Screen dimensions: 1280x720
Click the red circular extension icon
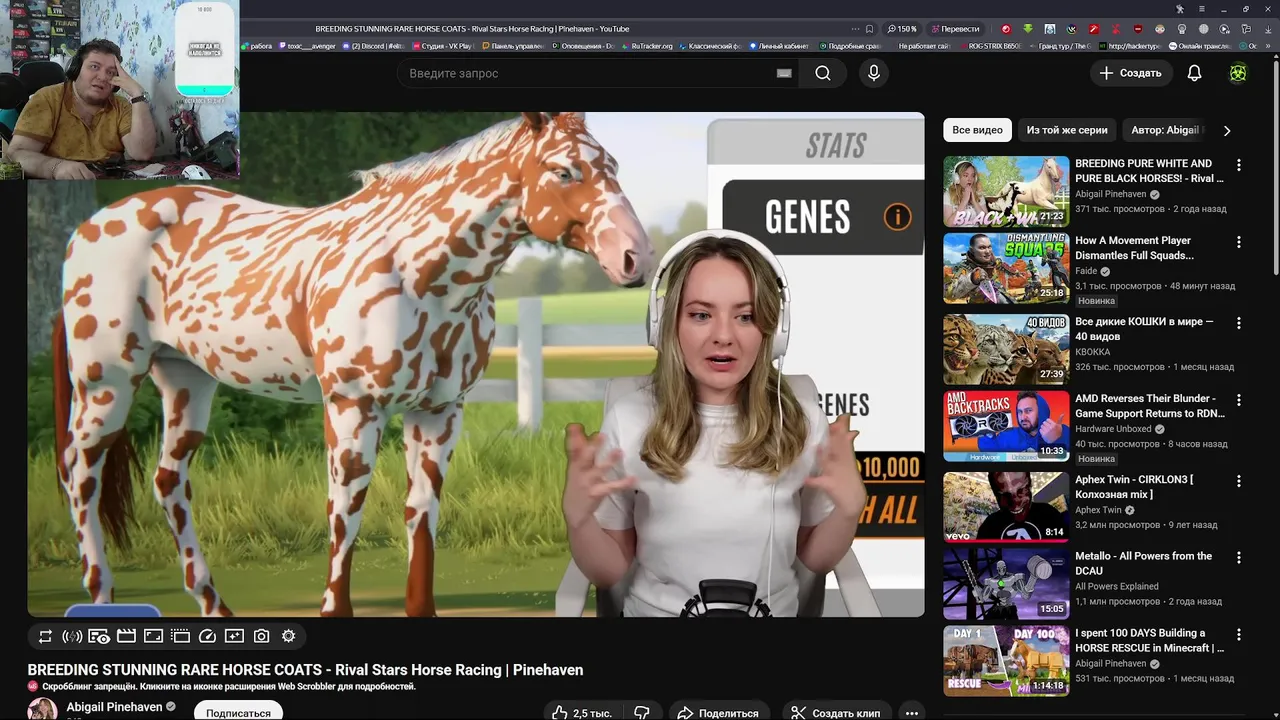click(1006, 29)
